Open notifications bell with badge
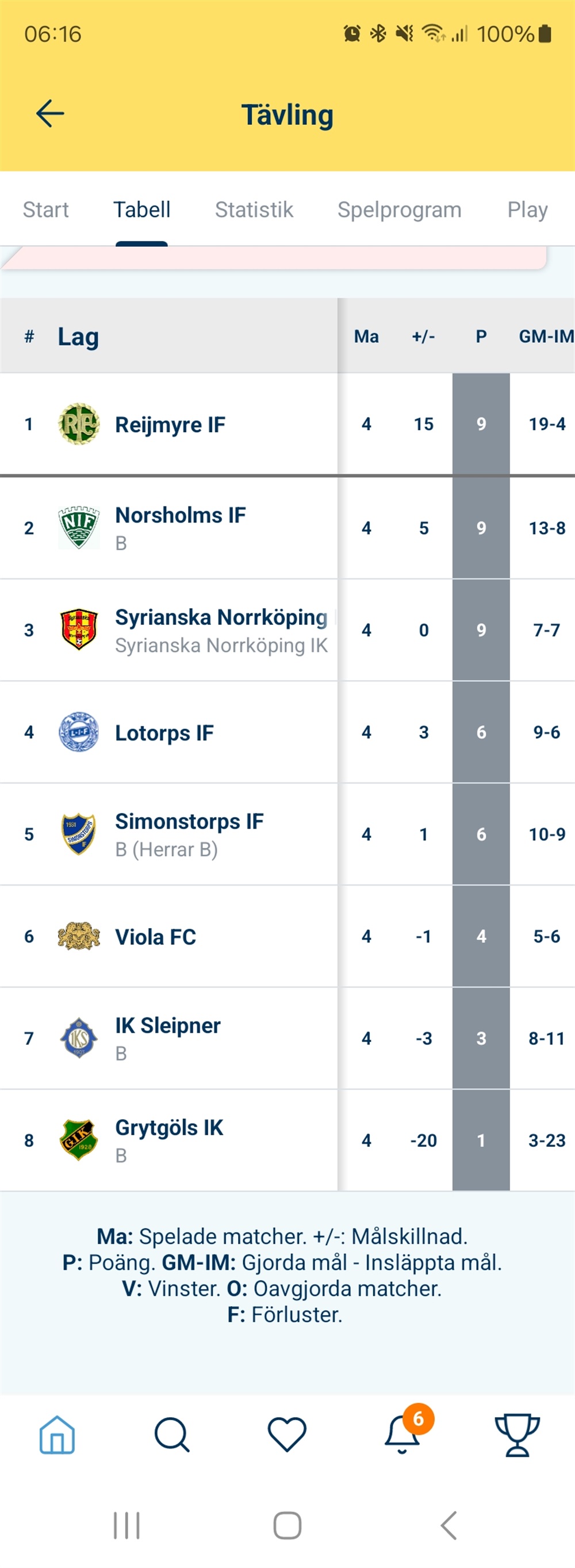The width and height of the screenshot is (575, 1568). click(x=403, y=1434)
